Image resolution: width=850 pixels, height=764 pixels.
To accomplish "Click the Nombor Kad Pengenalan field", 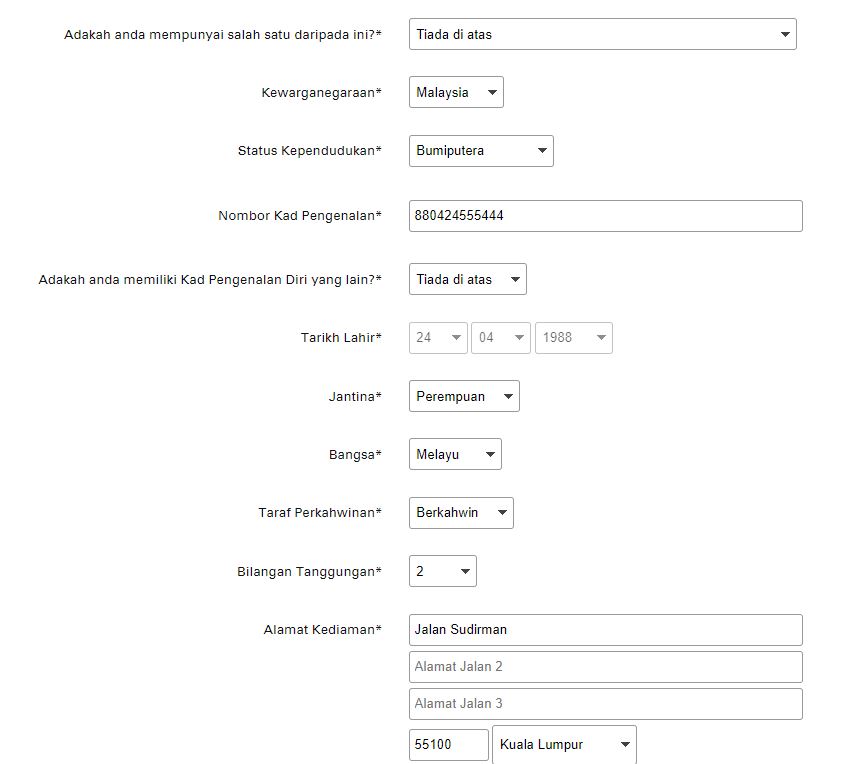I will pos(605,216).
